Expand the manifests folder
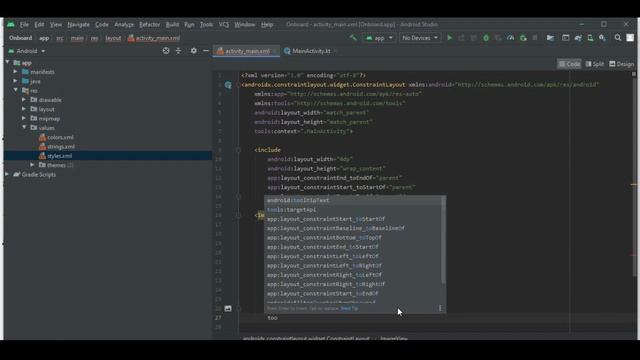Viewport: 640px width, 360px height. 16,72
